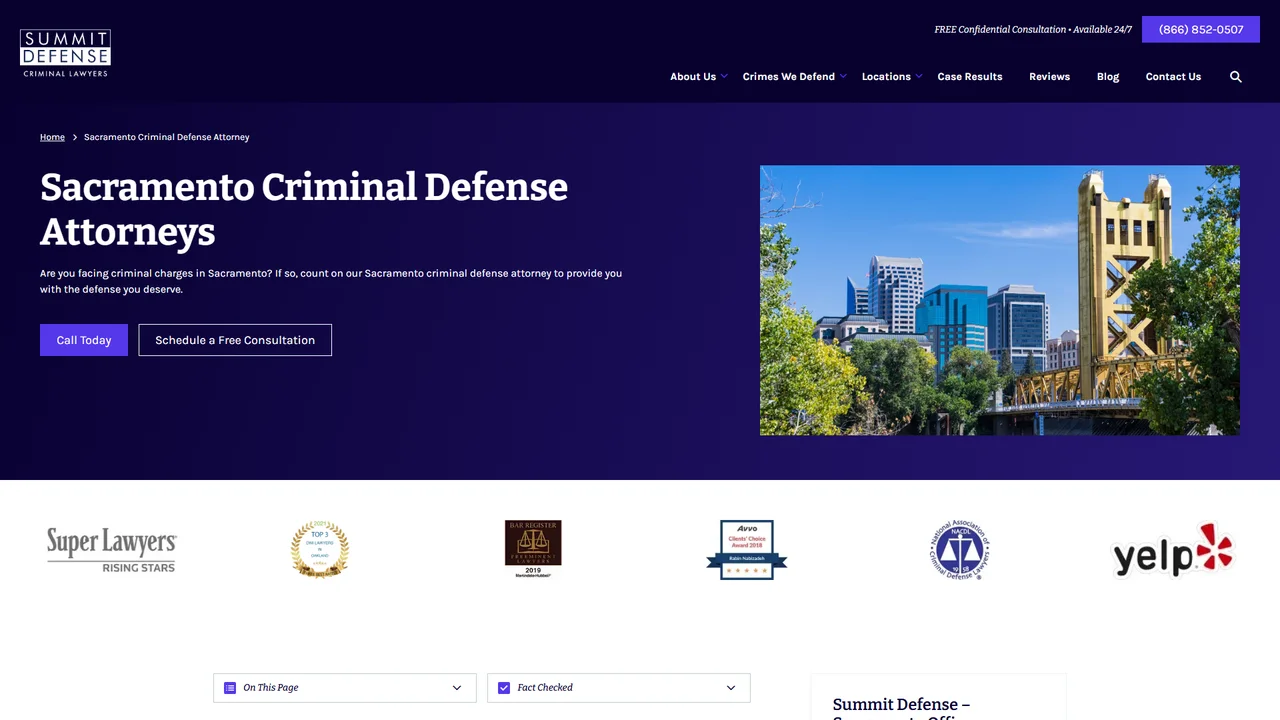Open the site search magnifier icon
Screen dimensions: 1280x720
1236,77
